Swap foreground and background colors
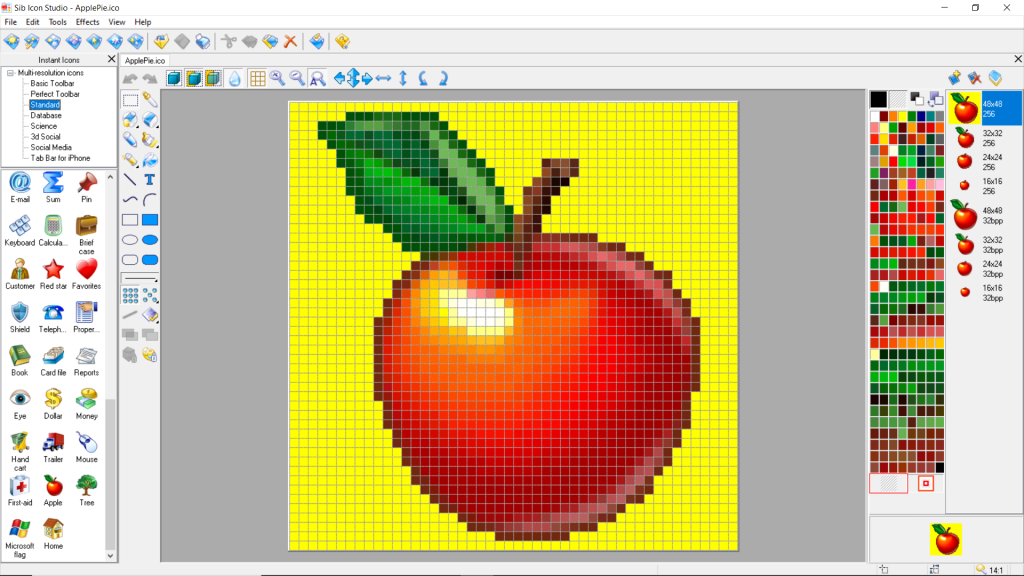 coord(935,99)
